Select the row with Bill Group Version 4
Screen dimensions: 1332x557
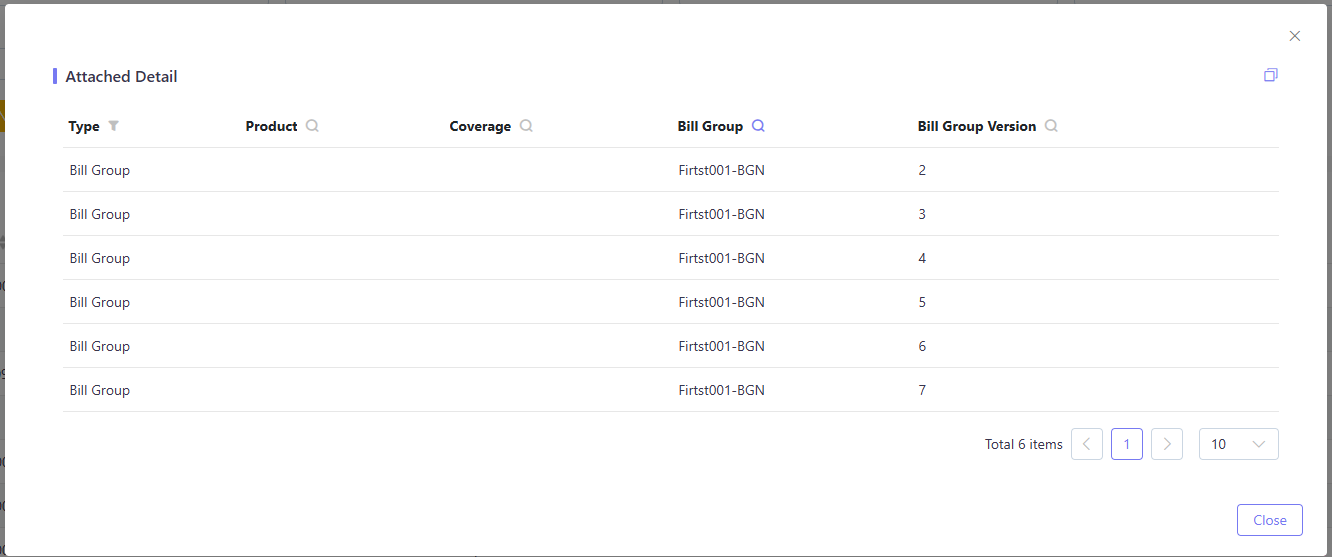point(671,258)
